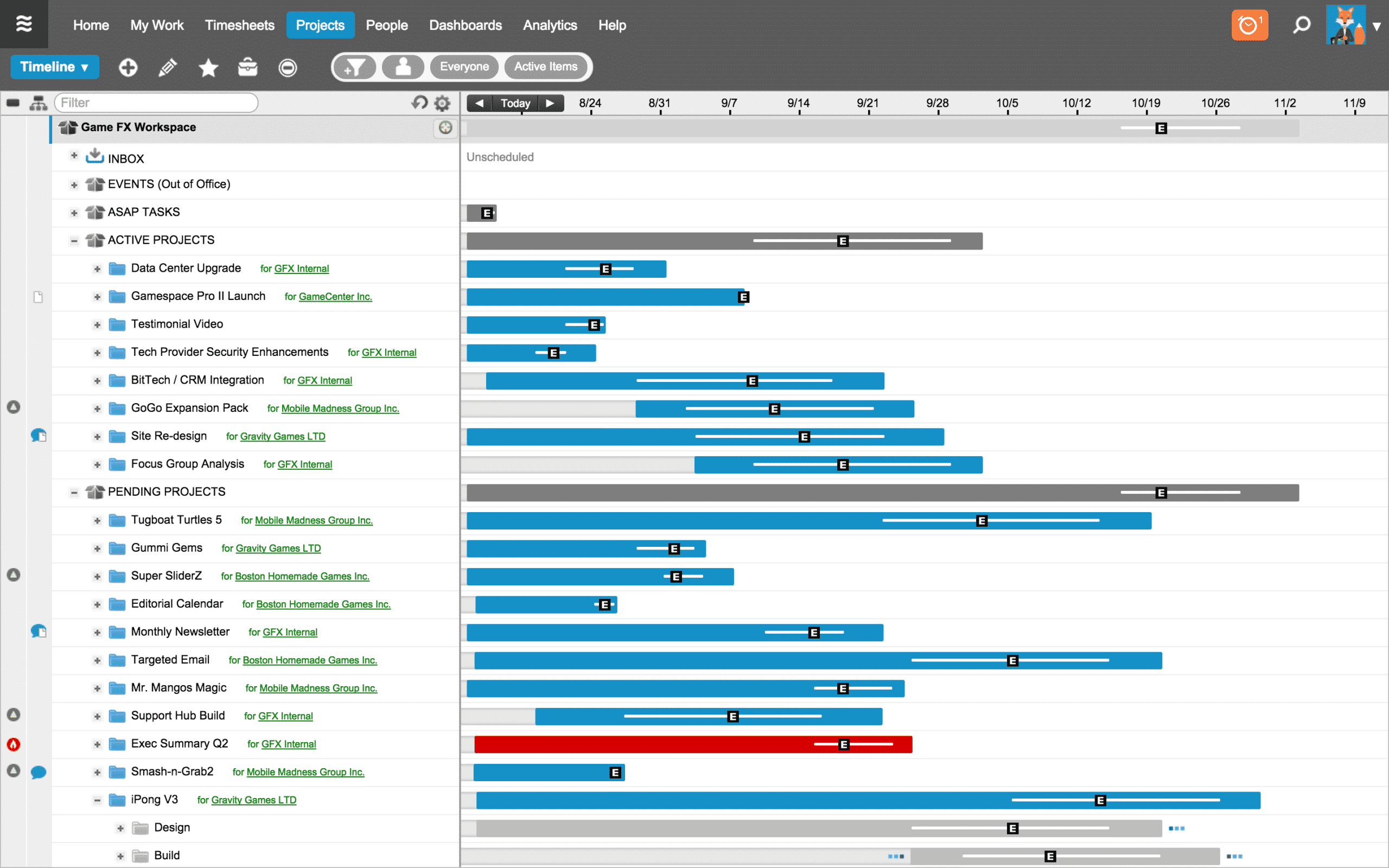Open the Projects menu tab
The height and width of the screenshot is (868, 1389).
pos(319,25)
